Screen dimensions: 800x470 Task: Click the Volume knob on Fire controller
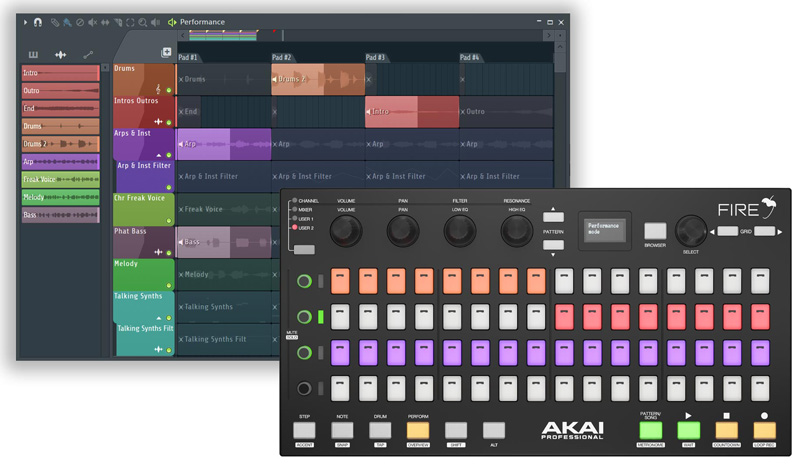point(346,231)
